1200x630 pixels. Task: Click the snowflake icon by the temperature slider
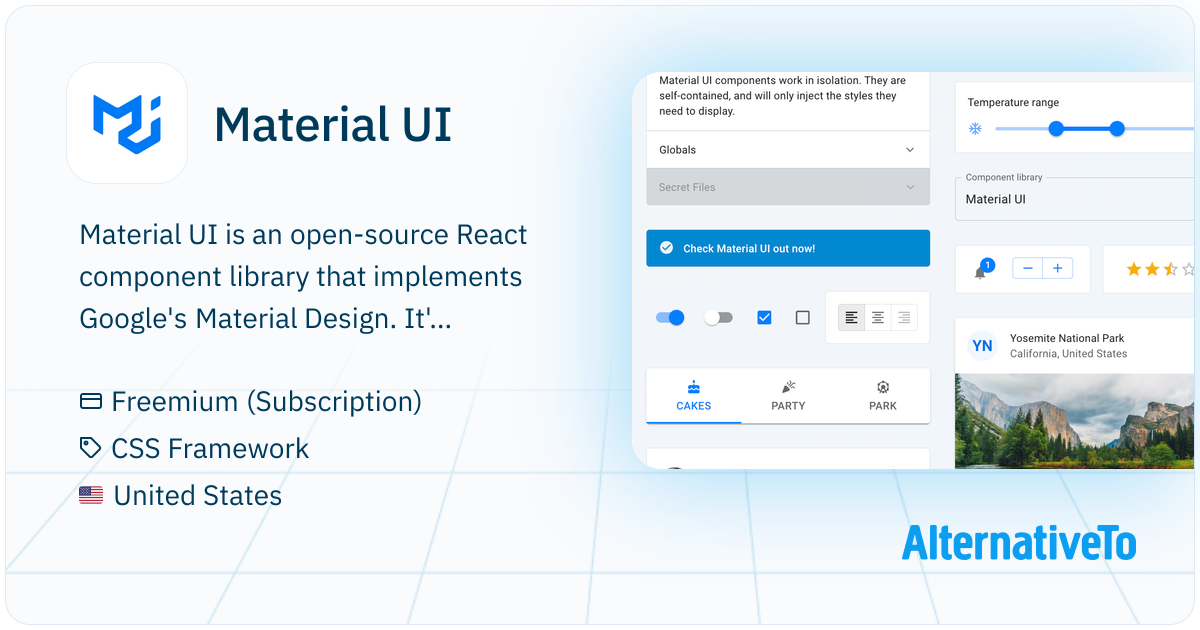tap(975, 129)
